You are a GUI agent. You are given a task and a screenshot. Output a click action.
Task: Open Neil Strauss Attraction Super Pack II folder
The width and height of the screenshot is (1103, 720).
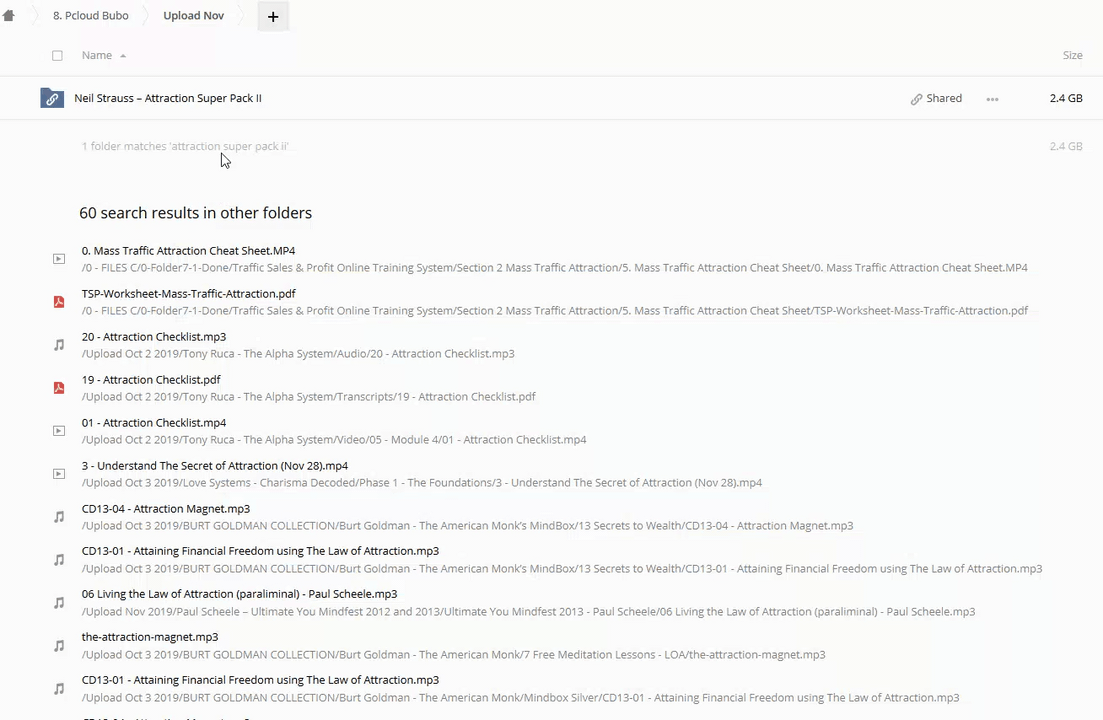point(168,98)
